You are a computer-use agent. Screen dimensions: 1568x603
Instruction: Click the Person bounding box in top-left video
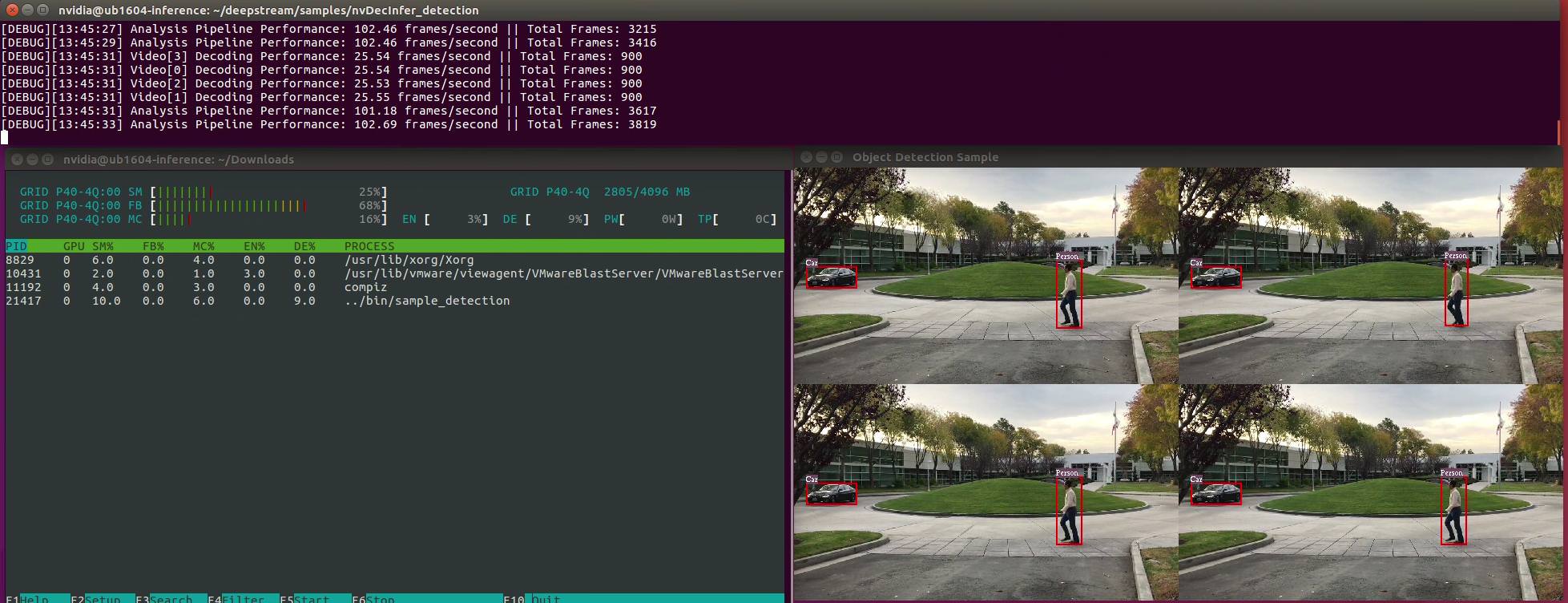(x=1069, y=294)
